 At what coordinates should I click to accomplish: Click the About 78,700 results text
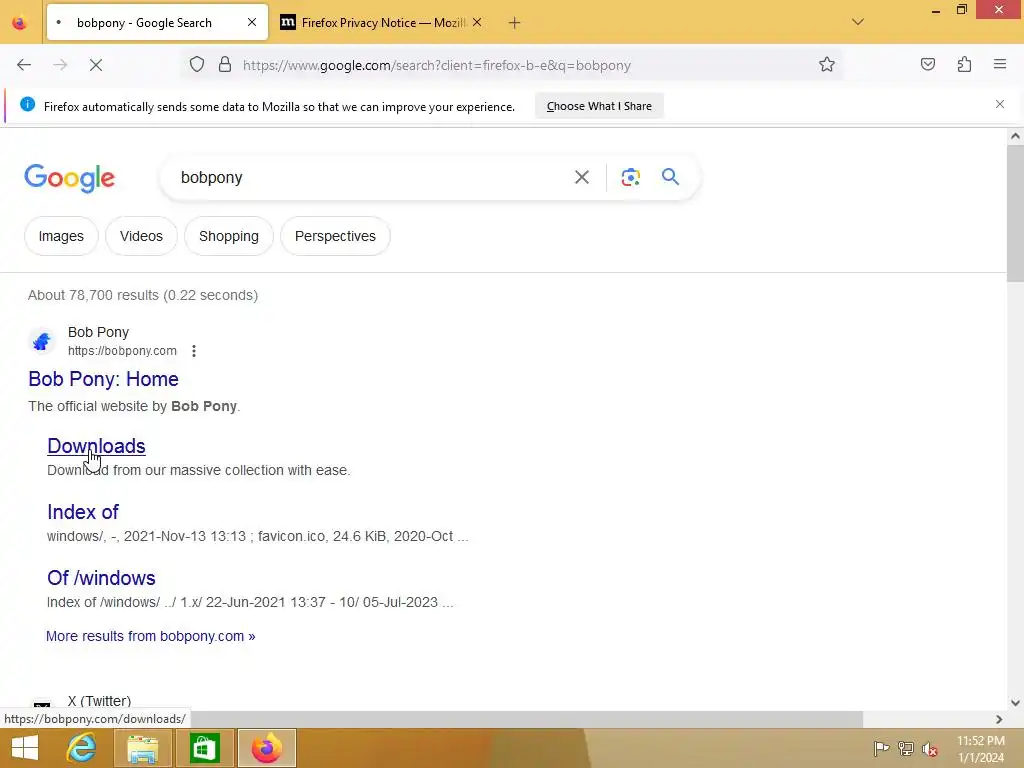point(143,295)
